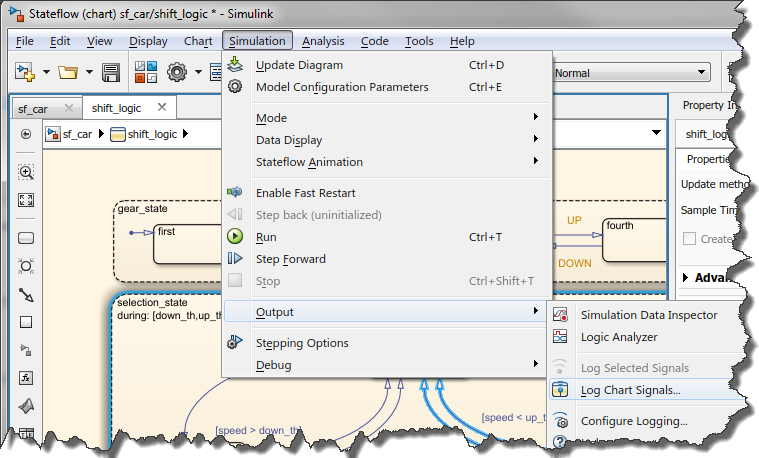Viewport: 759px width, 458px height.
Task: Select the State tool in the palette
Action: coord(26,239)
